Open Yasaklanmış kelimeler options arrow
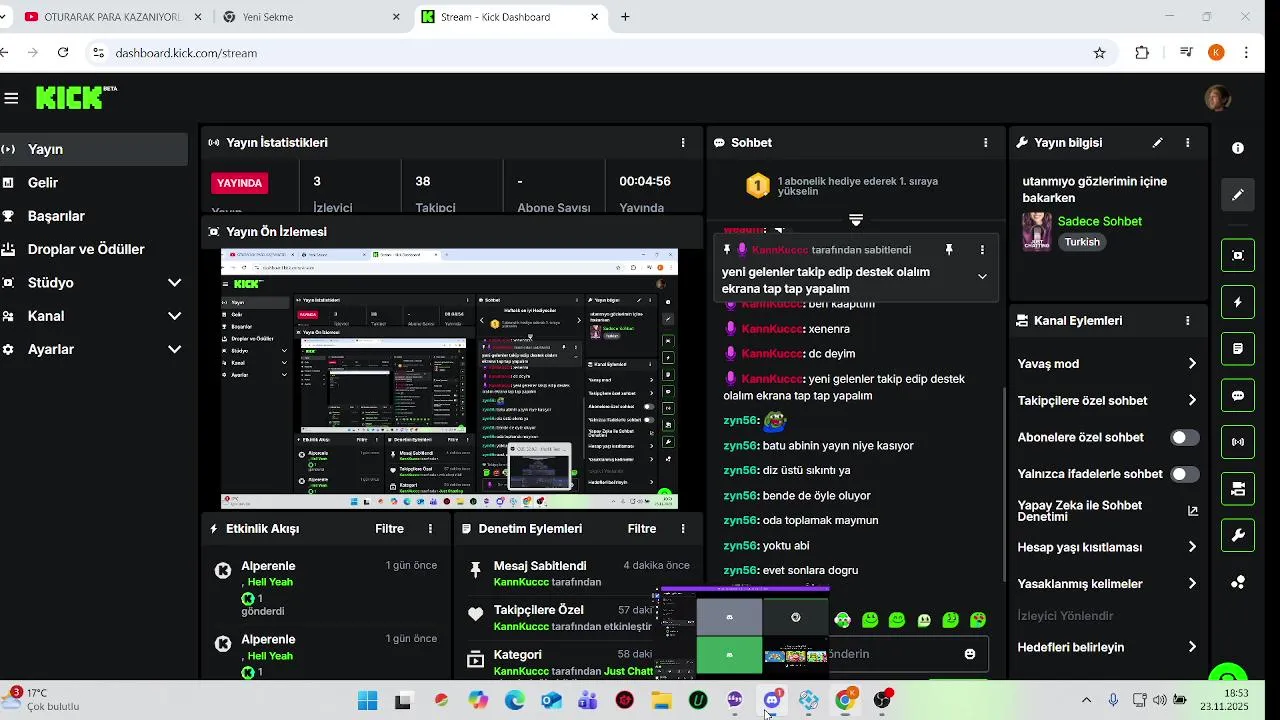The height and width of the screenshot is (720, 1280). click(1192, 584)
